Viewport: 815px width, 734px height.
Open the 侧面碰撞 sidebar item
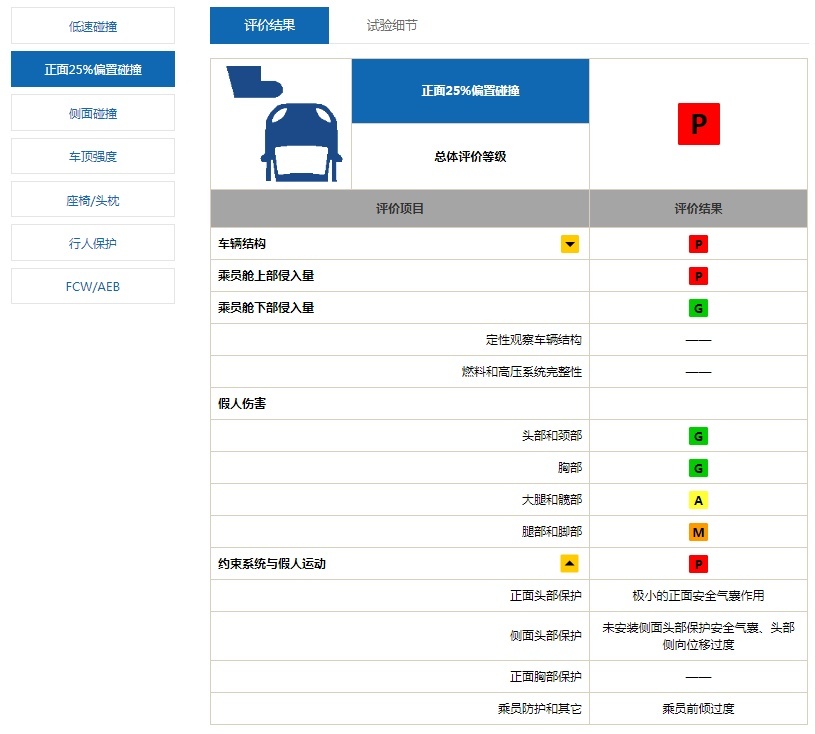(93, 113)
